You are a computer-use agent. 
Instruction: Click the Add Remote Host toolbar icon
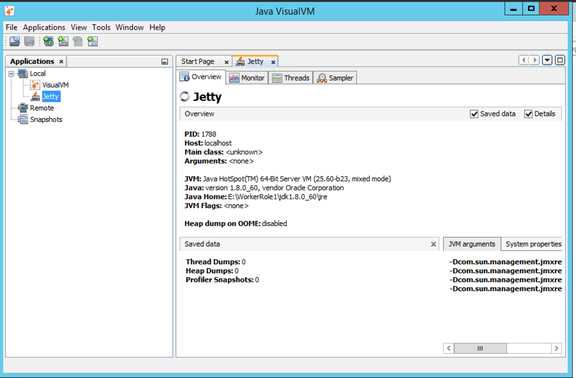tap(48, 41)
